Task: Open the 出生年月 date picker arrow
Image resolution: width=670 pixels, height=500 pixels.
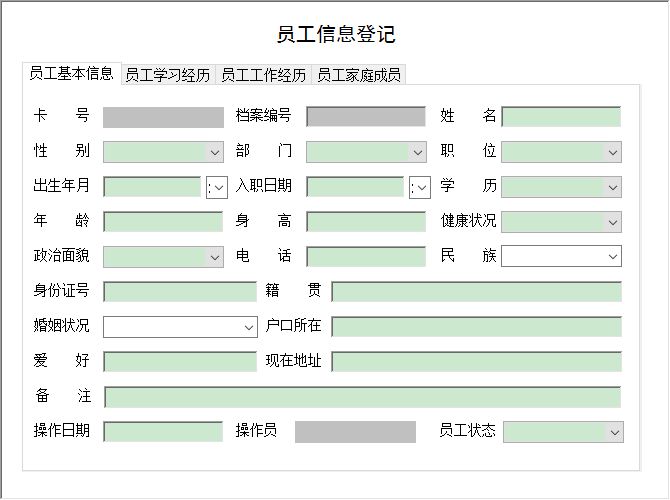Action: 217,187
